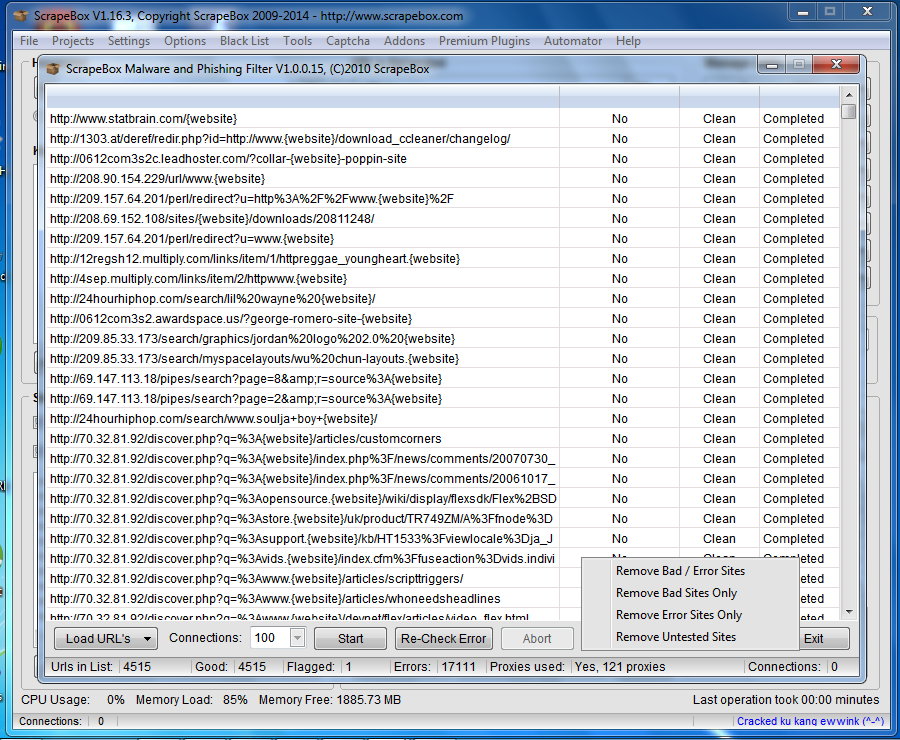Open the Projects menu

point(72,41)
